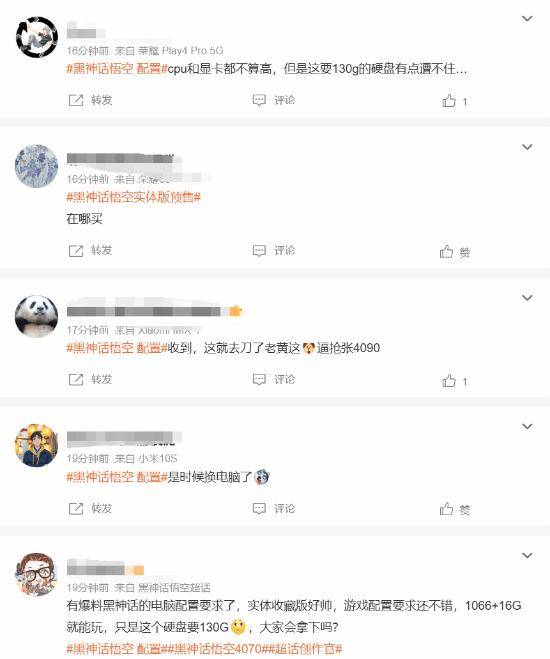Image resolution: width=550 pixels, height=659 pixels.
Task: Like the 是时候换电脑了 post
Action: click(455, 509)
